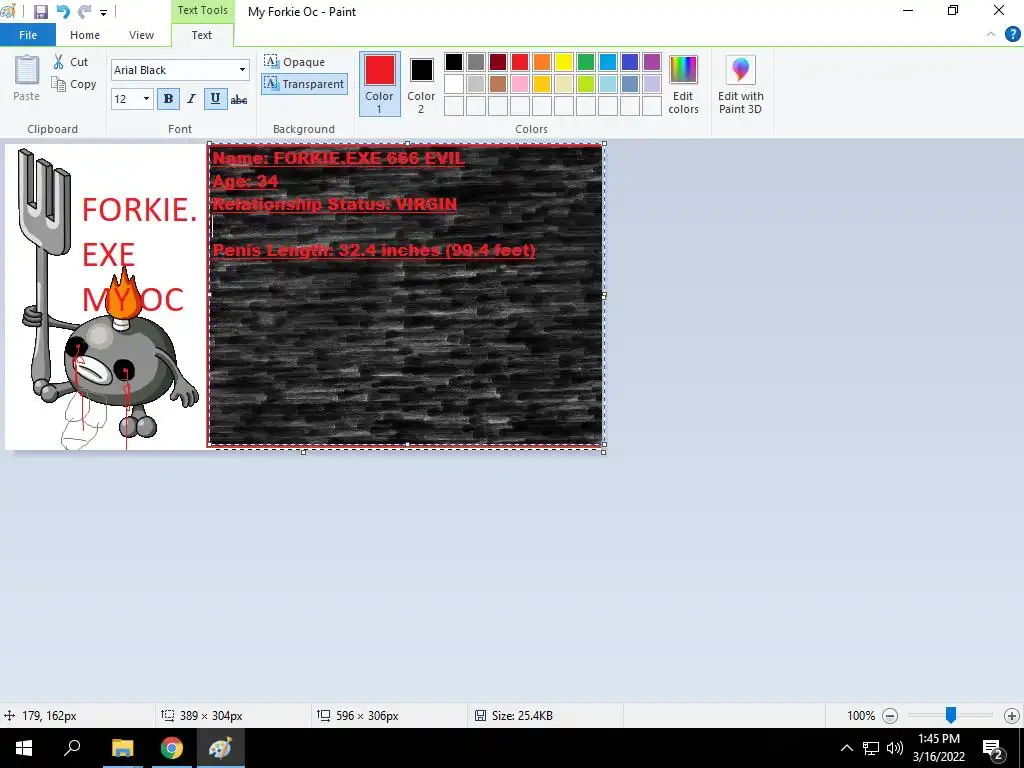Screen dimensions: 1024x768
Task: Show hidden system tray icons
Action: [x=846, y=748]
